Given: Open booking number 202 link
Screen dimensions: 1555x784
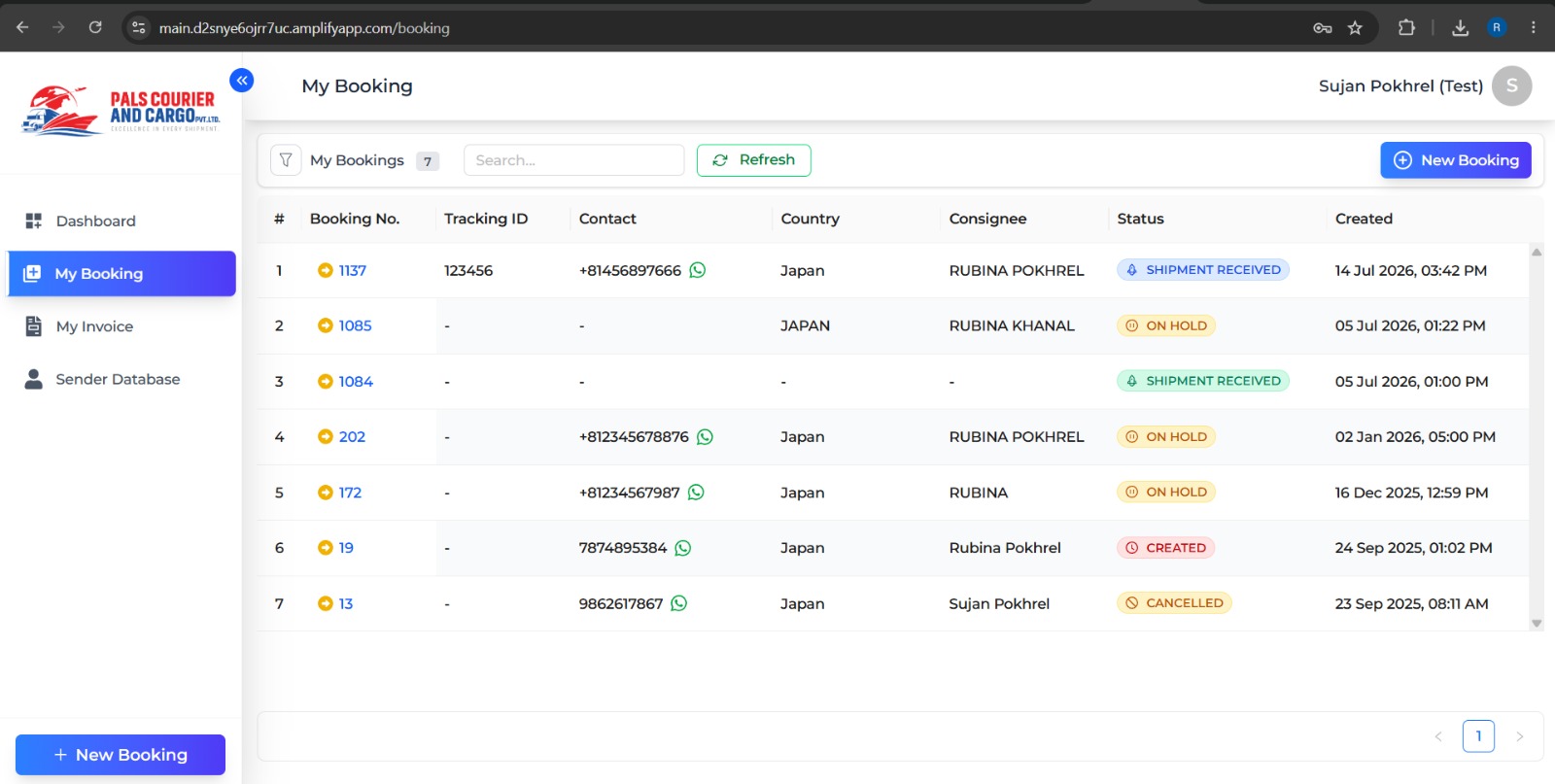Looking at the screenshot, I should point(352,437).
